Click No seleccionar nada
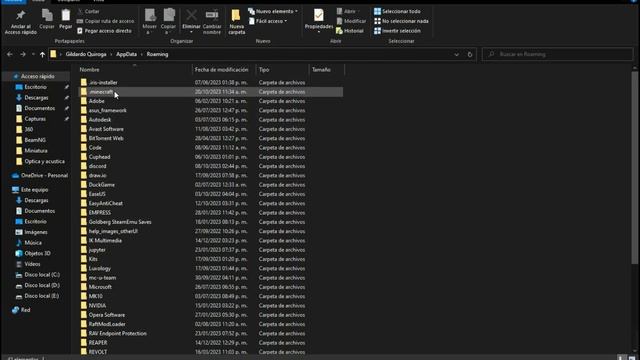This screenshot has width=640, height=360. click(401, 21)
